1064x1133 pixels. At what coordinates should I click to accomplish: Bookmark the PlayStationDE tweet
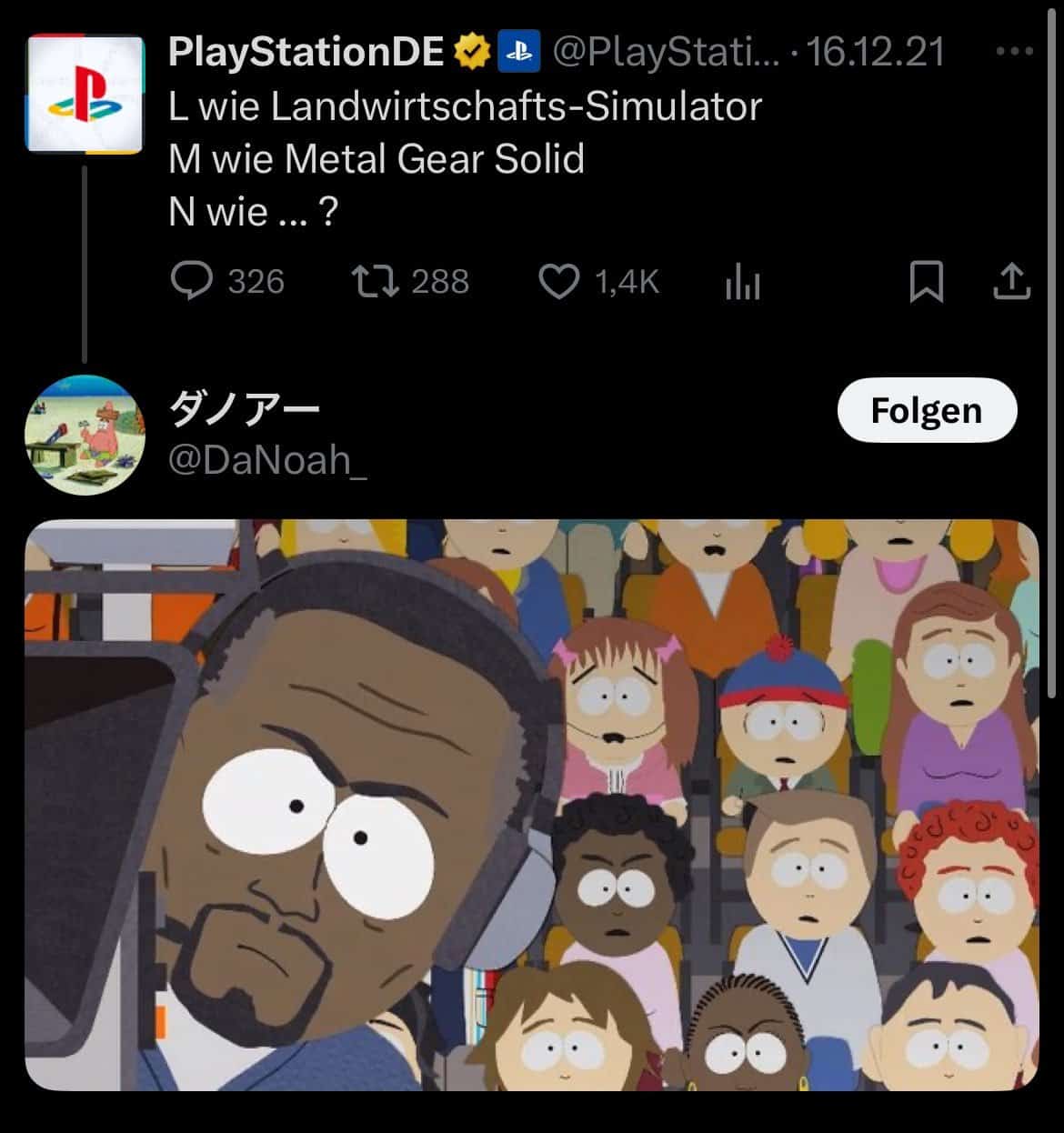coord(926,282)
